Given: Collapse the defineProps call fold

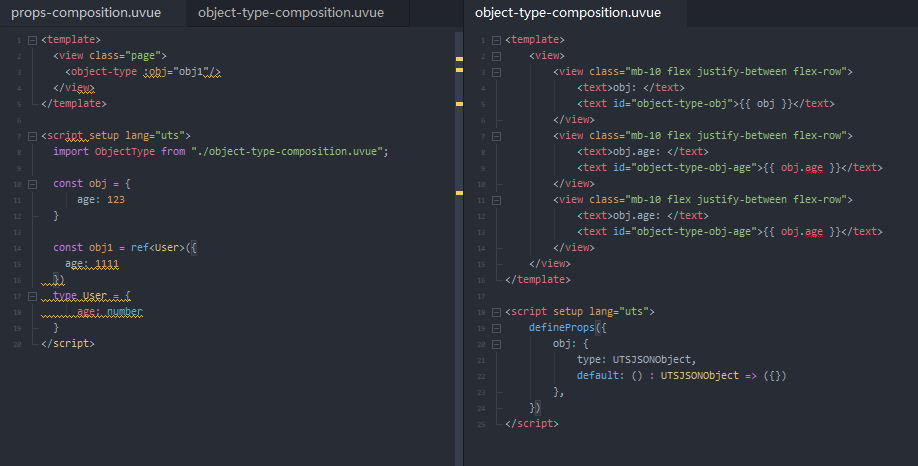Looking at the screenshot, I should [496, 328].
